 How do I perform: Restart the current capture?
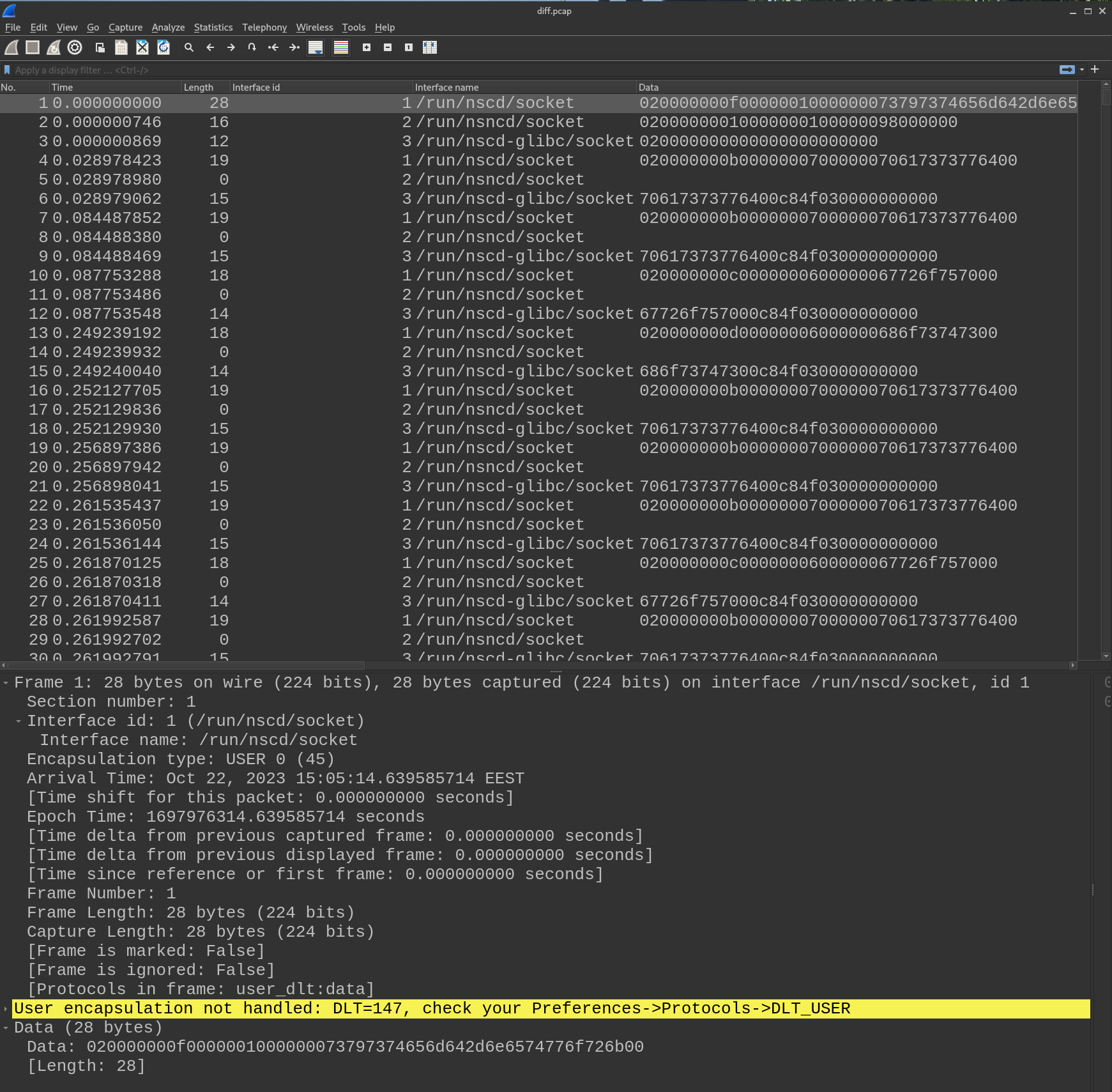pos(54,47)
